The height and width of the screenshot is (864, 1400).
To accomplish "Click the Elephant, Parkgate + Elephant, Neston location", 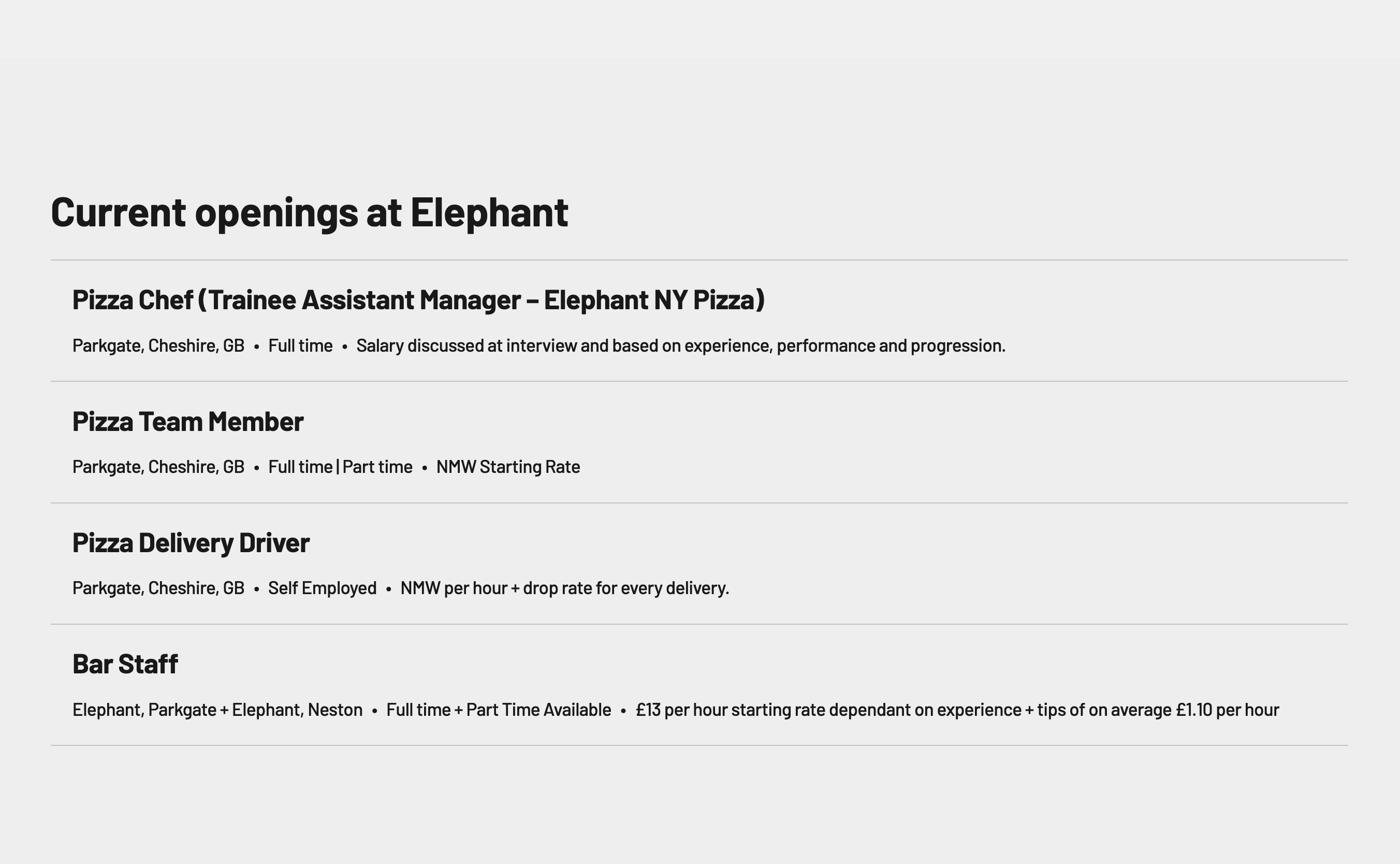I will (217, 710).
